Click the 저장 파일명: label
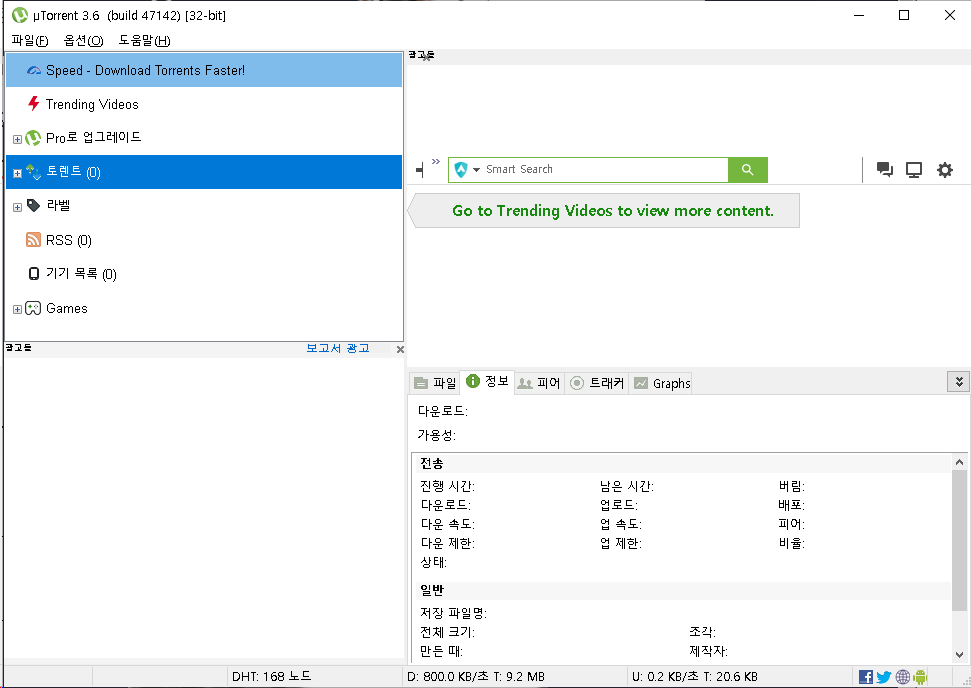The image size is (971, 688). (453, 613)
